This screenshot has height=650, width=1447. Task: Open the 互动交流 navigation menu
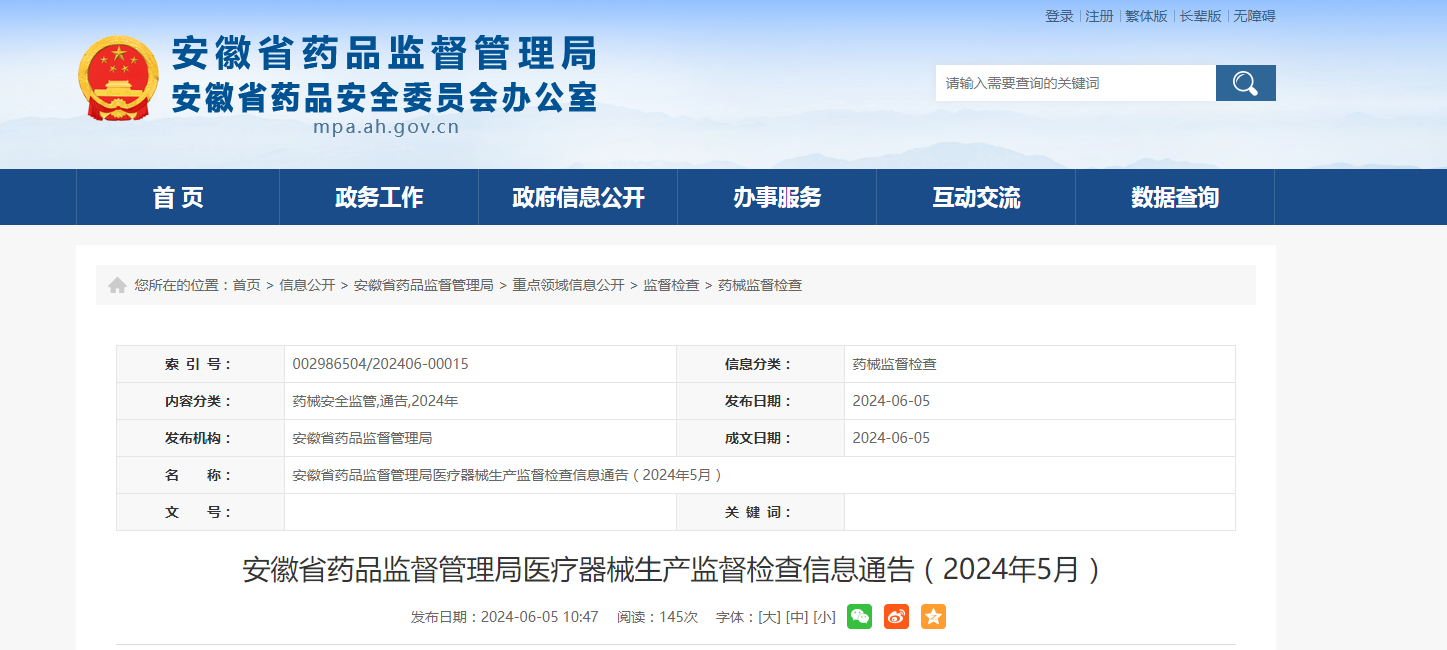point(976,198)
